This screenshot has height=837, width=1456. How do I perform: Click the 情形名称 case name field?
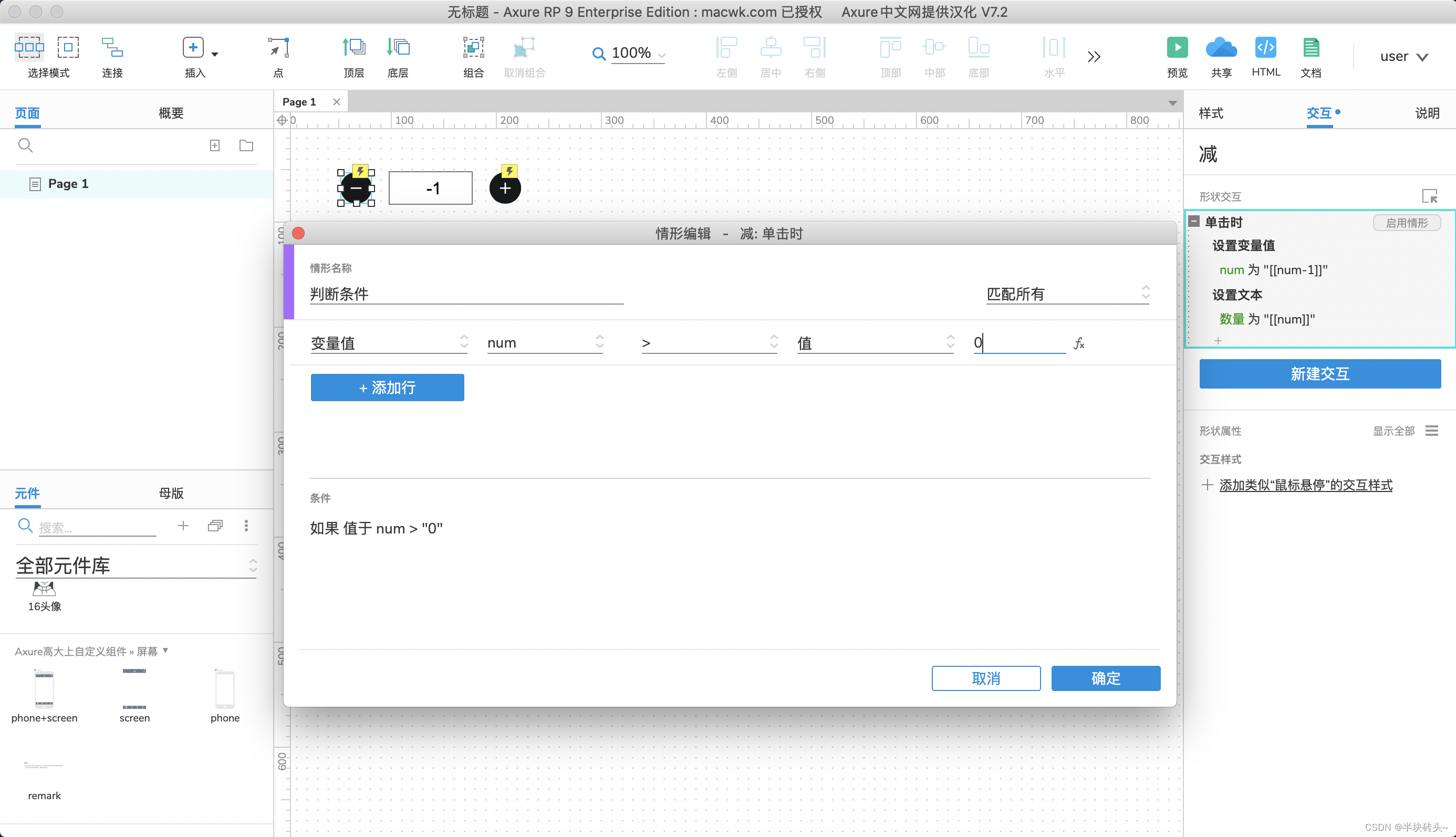pyautogui.click(x=466, y=295)
